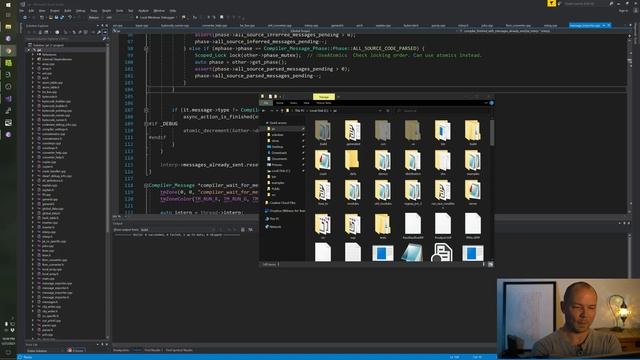Screen dimensions: 640x360
Task: Select Pictures in File Explorer sidebar
Action: [x=277, y=165]
